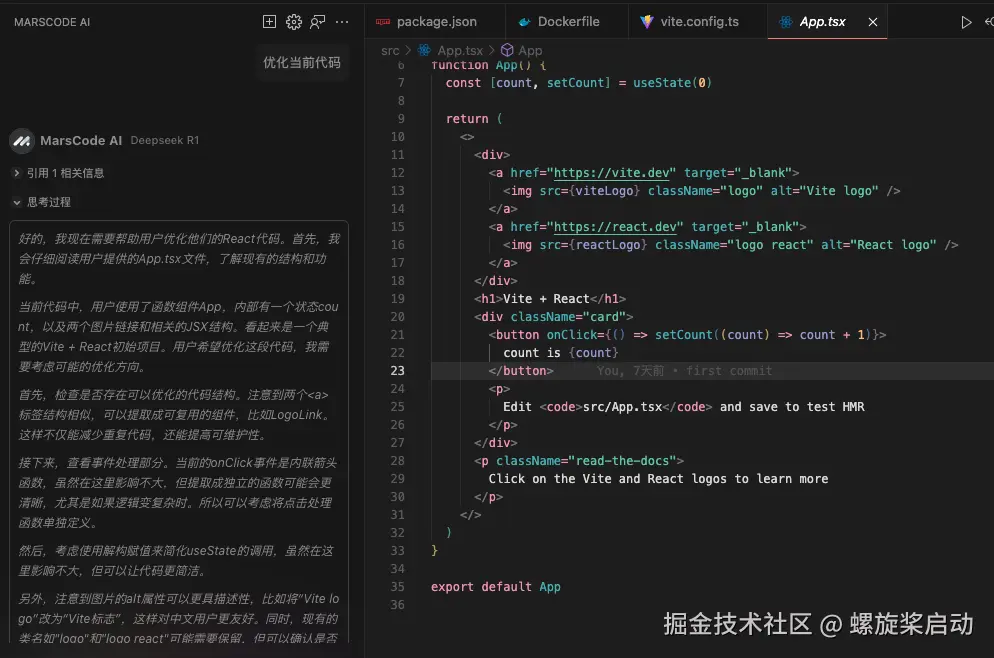Screen dimensions: 994x658
Task: Expand the 引用 1 相关信息 section
Action: point(63,171)
